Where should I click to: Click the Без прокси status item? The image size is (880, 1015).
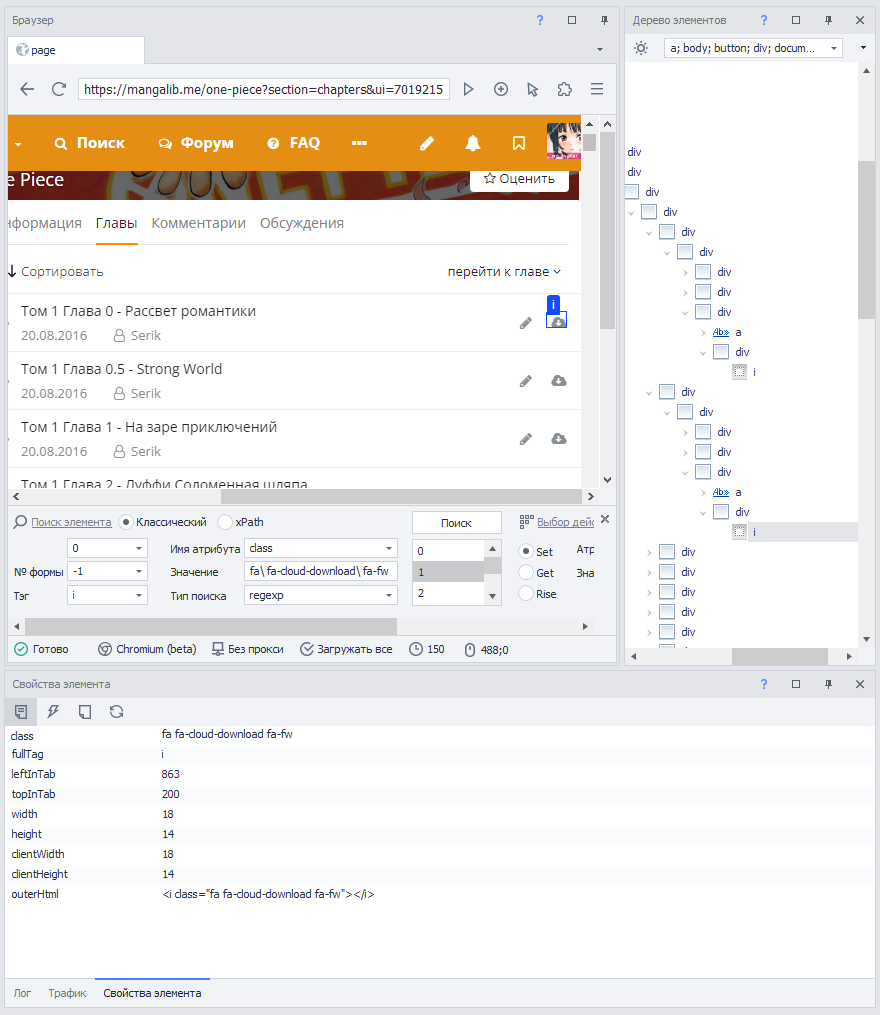tap(247, 649)
